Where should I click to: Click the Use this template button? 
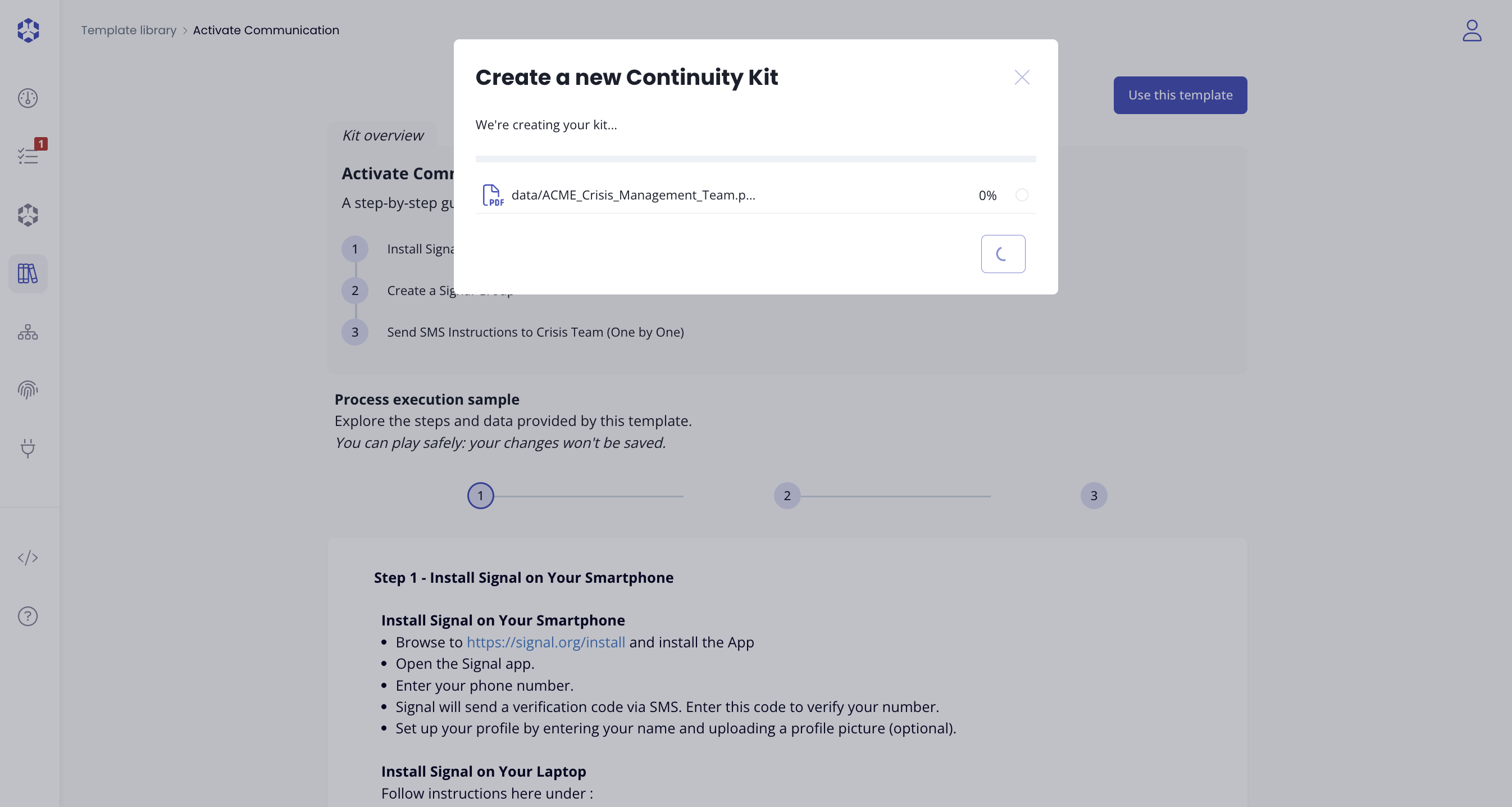(1180, 95)
